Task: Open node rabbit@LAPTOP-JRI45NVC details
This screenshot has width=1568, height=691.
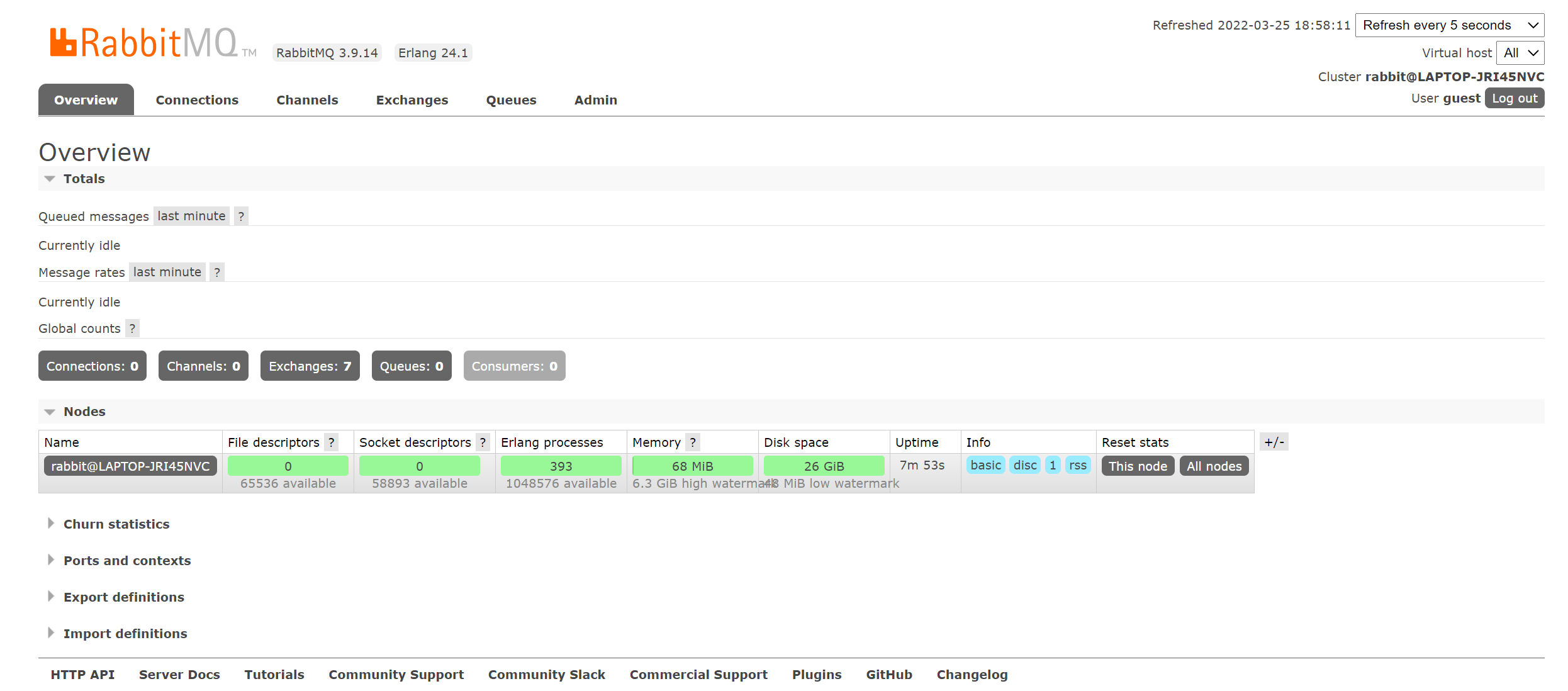Action: click(x=130, y=466)
